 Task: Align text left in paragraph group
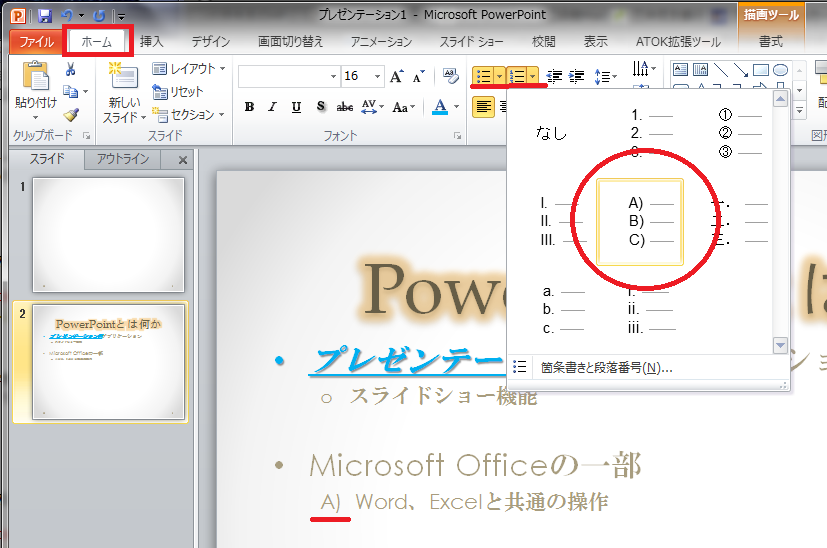click(x=483, y=107)
